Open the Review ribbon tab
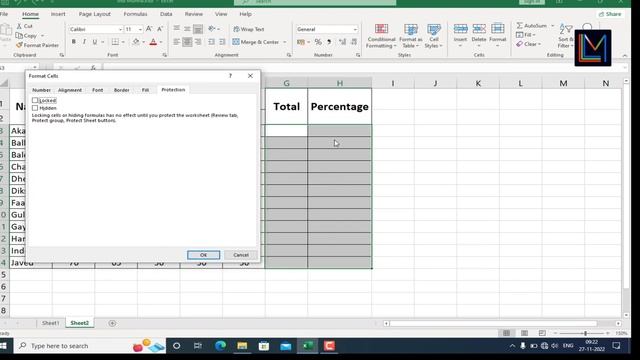Screen dimensions: 640x360 tap(193, 14)
